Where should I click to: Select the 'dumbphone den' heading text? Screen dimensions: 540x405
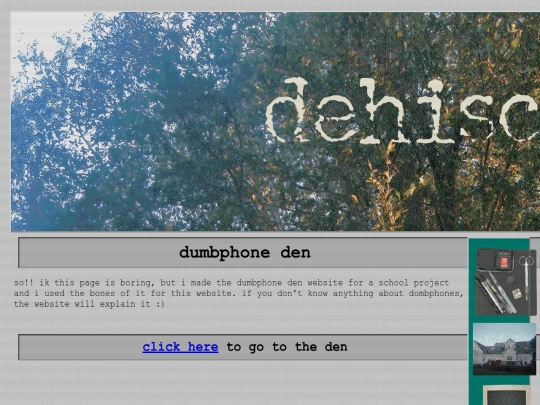click(245, 252)
